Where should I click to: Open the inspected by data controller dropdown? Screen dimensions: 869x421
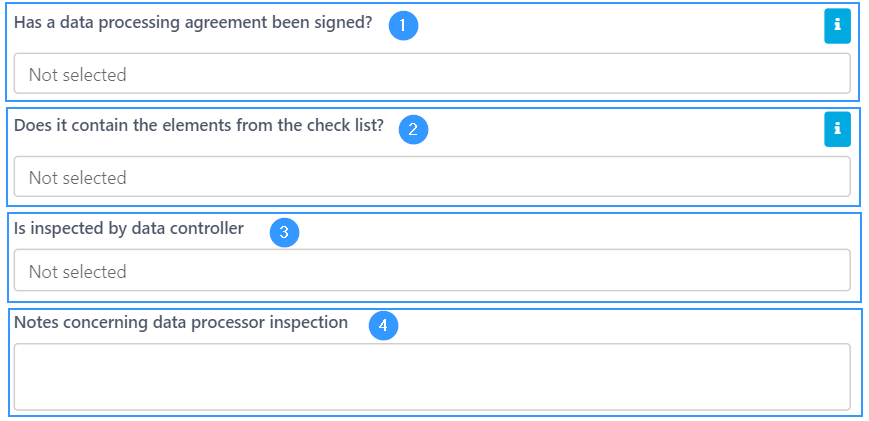[x=432, y=270]
